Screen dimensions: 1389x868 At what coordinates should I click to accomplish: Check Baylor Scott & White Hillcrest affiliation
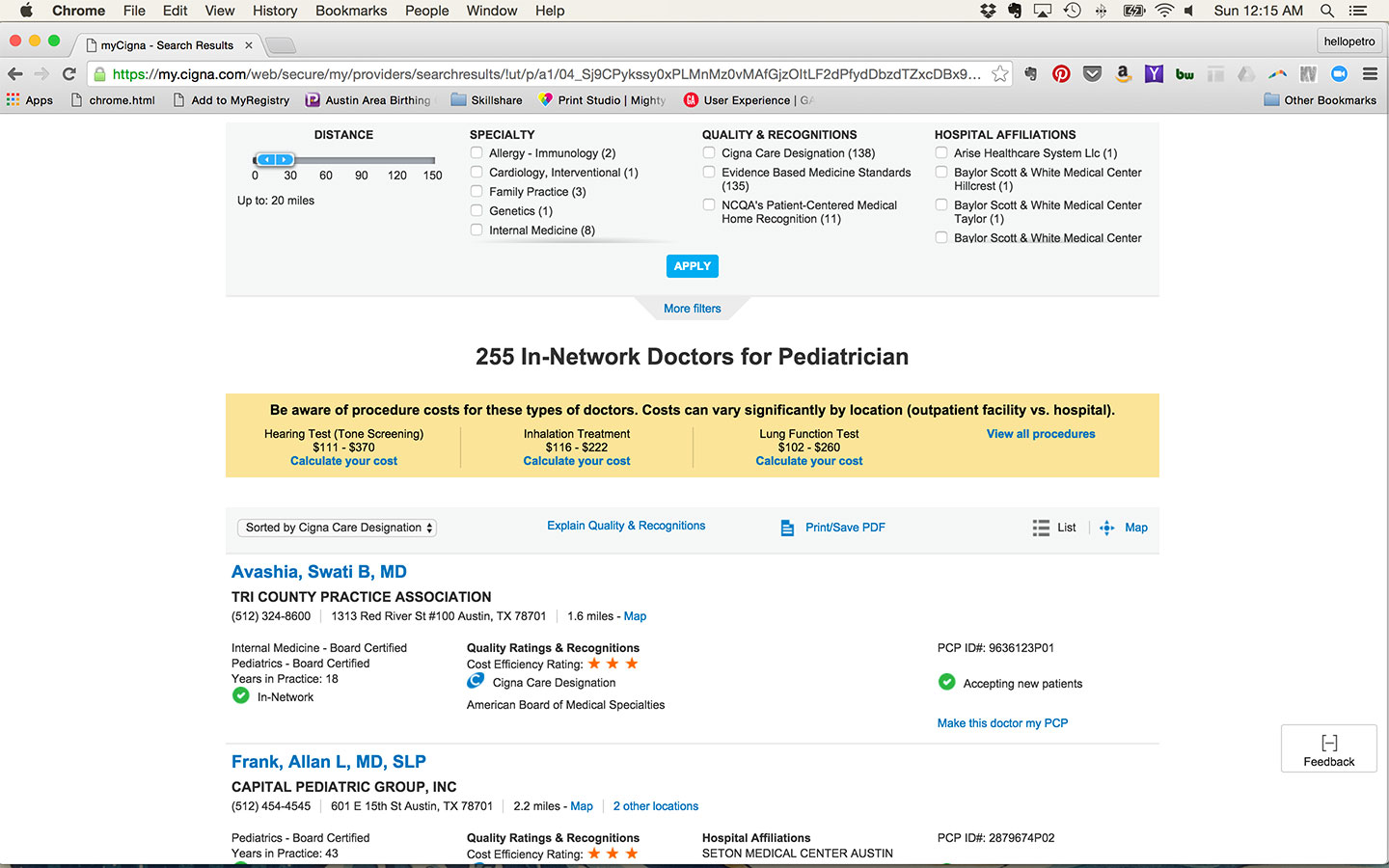pyautogui.click(x=941, y=172)
